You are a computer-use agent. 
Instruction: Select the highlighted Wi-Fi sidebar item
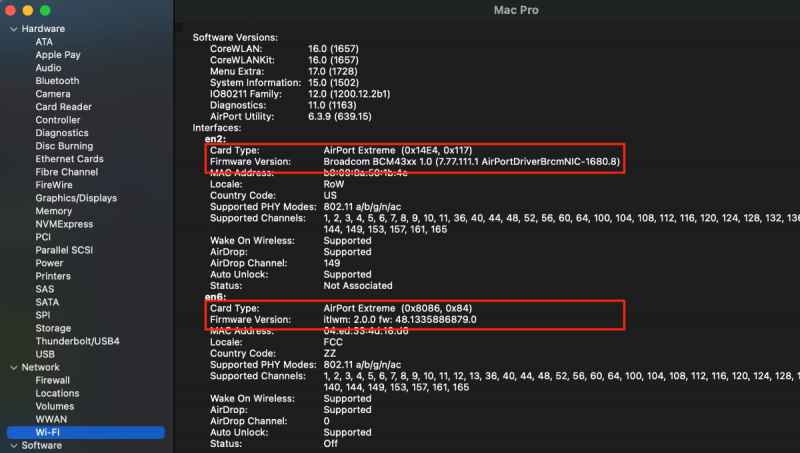[48, 432]
